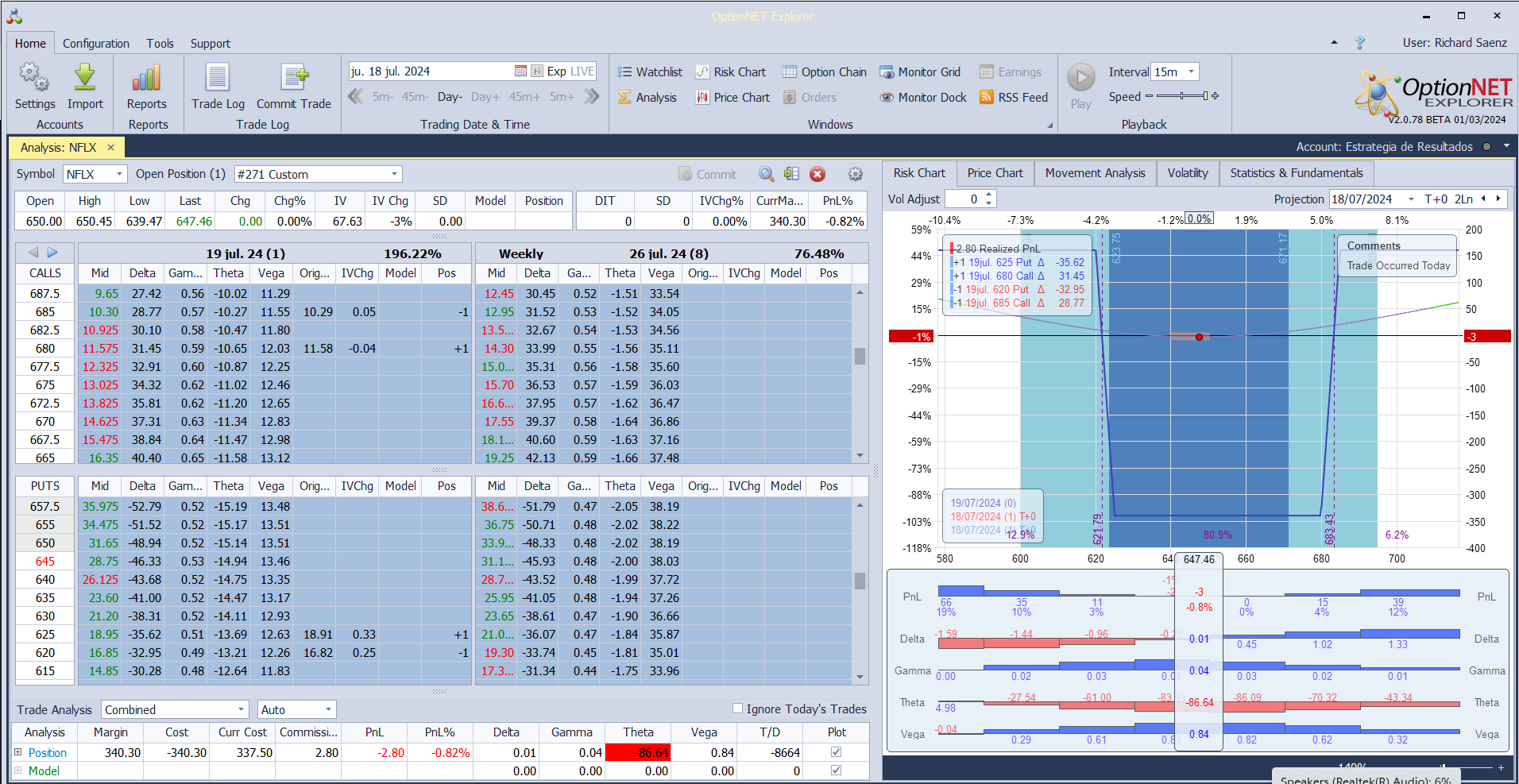The height and width of the screenshot is (784, 1519).
Task: Show the next expiration with right arrow
Action: [x=52, y=253]
